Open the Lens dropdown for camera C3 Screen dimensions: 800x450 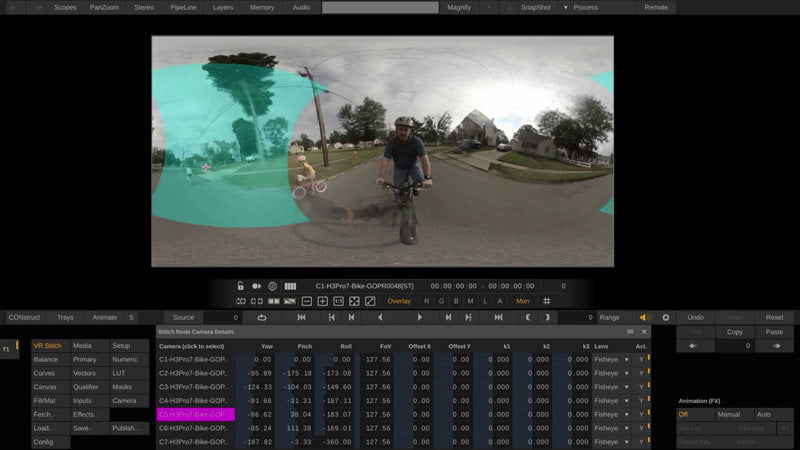612,387
